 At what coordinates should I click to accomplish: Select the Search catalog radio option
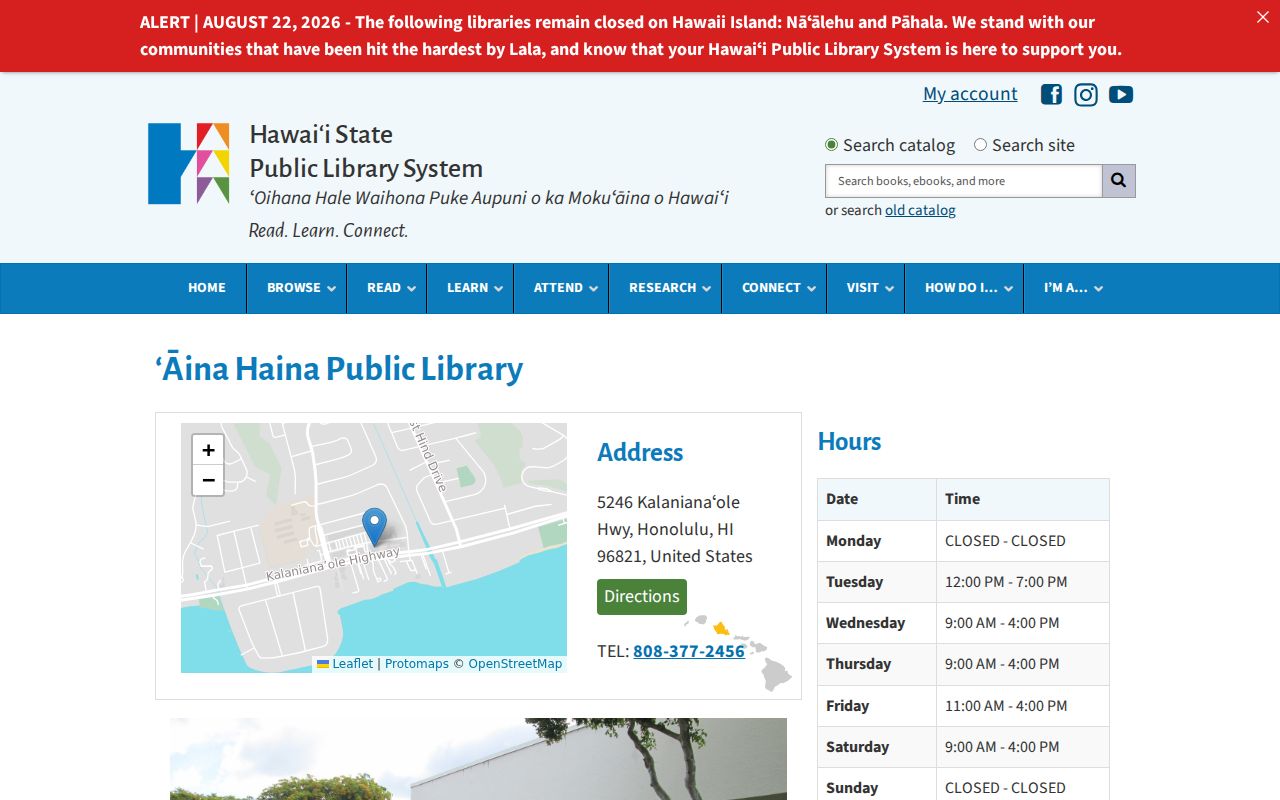click(831, 145)
